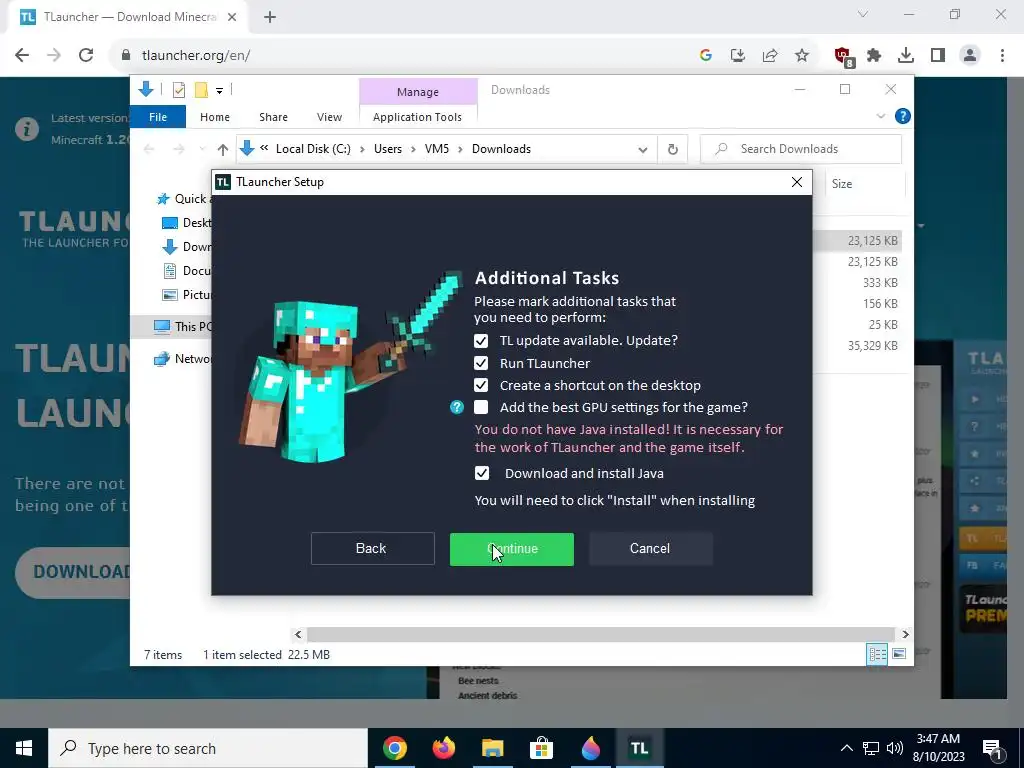
Task: Click the scrollbar right arrow in Explorer
Action: 905,634
